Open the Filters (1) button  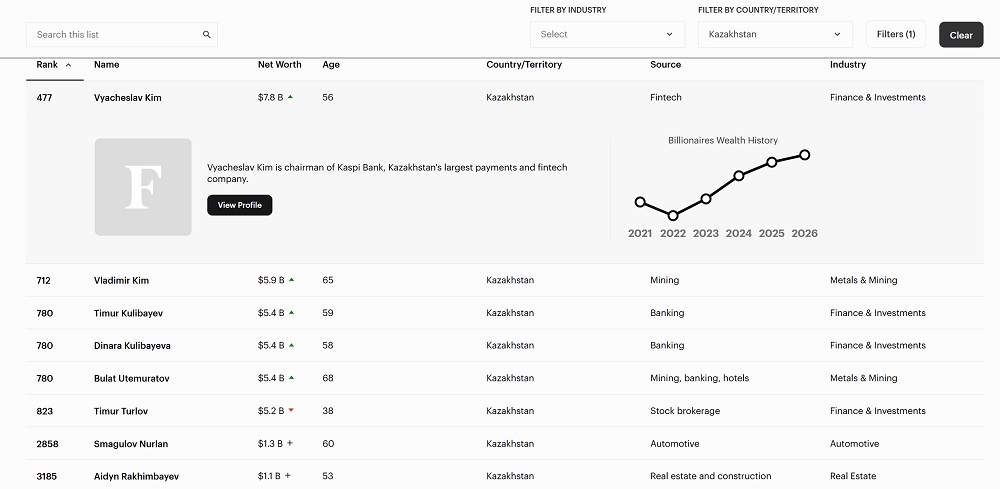click(x=895, y=34)
